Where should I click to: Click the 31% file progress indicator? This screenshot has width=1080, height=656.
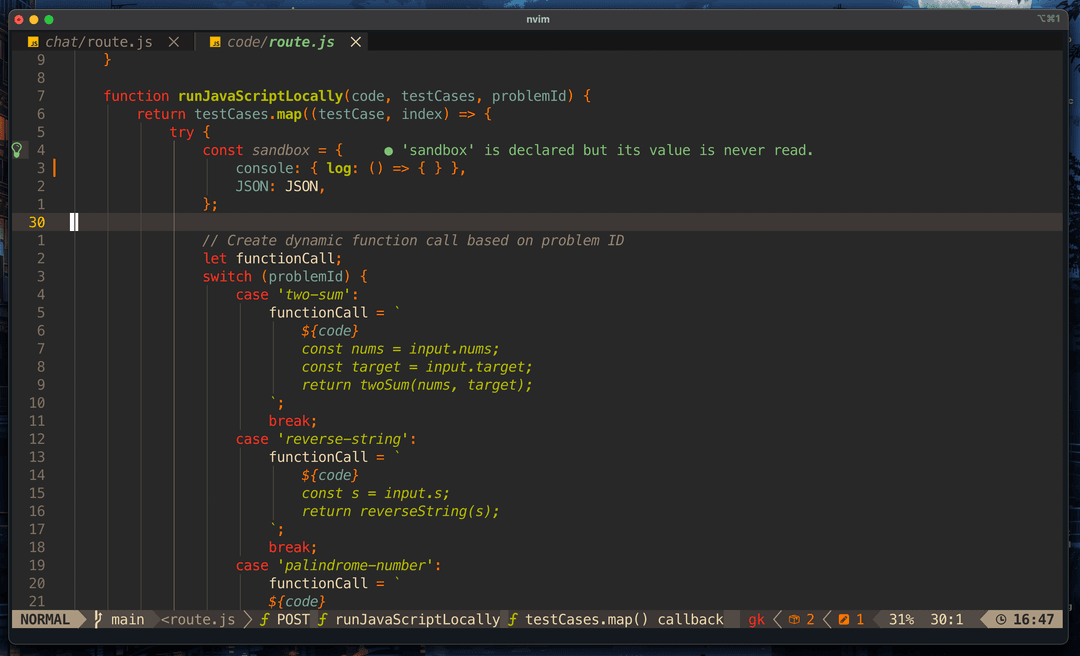[x=901, y=619]
